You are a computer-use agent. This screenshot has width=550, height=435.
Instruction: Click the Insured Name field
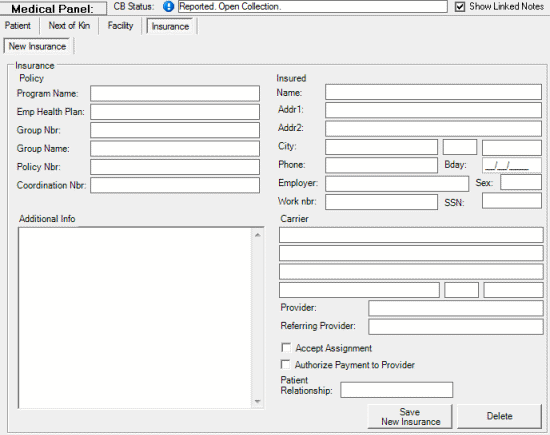(433, 92)
